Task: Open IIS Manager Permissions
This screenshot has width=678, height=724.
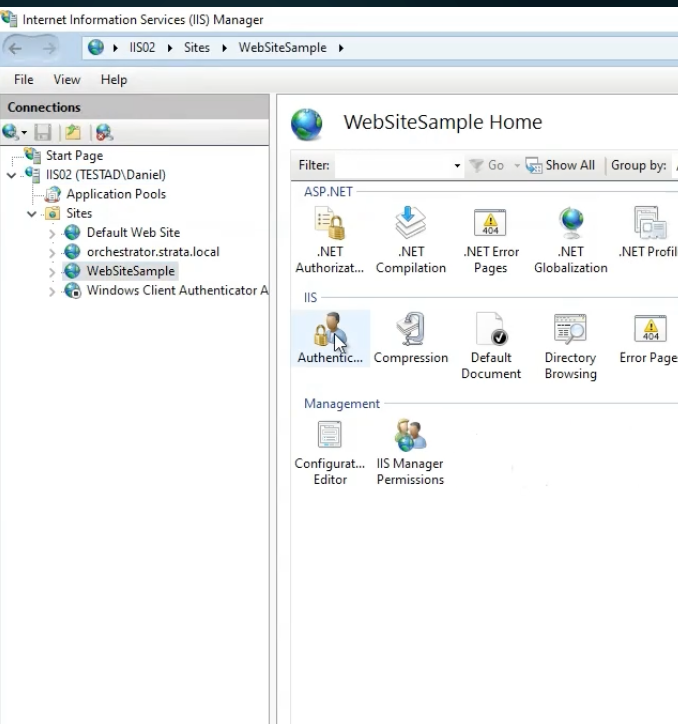Action: coord(410,452)
